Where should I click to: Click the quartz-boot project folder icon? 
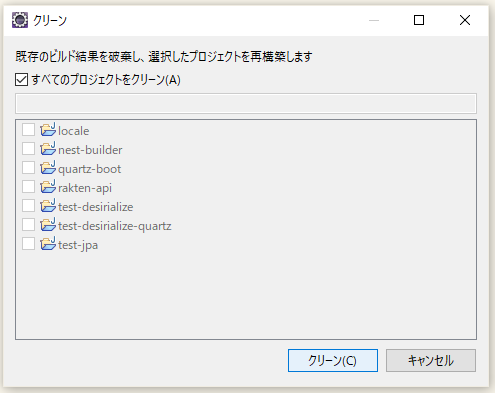pyautogui.click(x=48, y=168)
